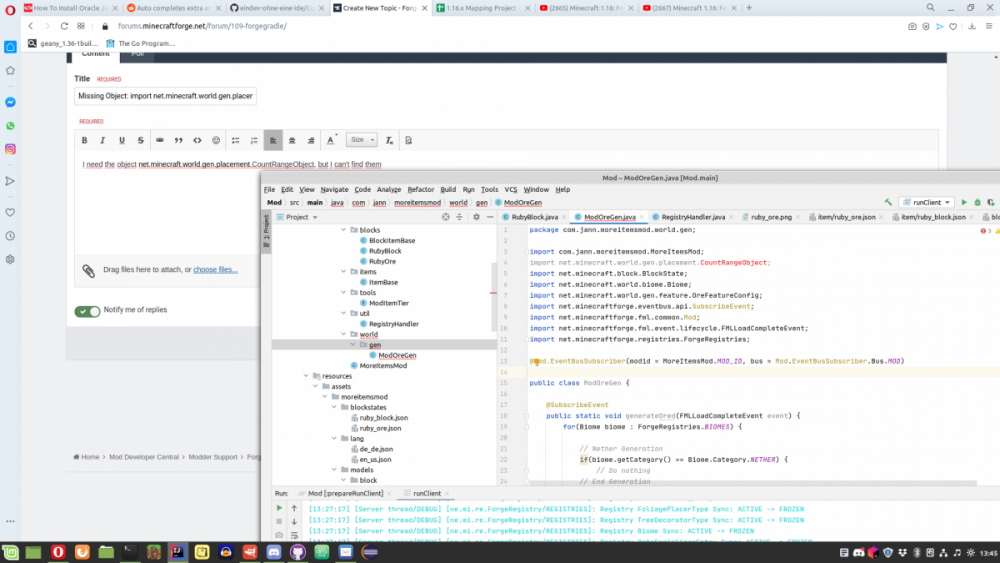Remove formatting in the forum editor

point(389,140)
